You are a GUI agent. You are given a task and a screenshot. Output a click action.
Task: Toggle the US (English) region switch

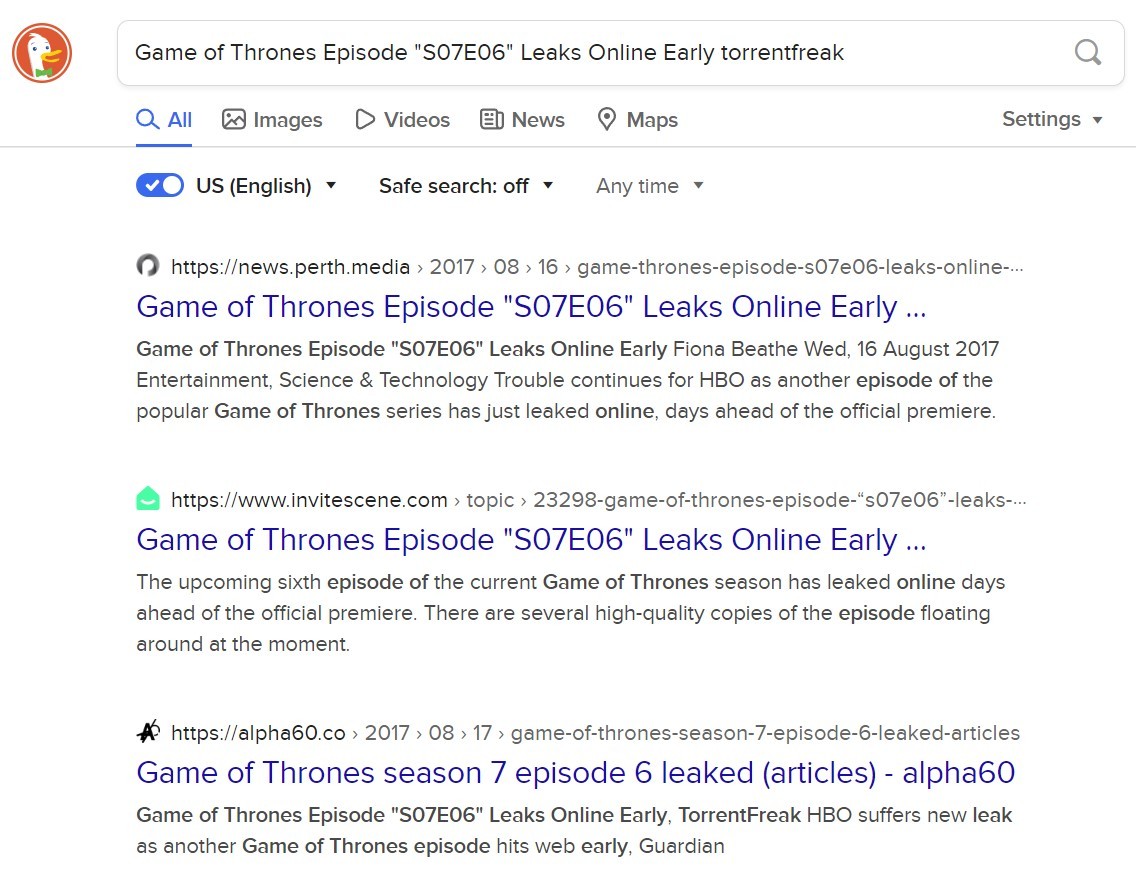pyautogui.click(x=160, y=185)
